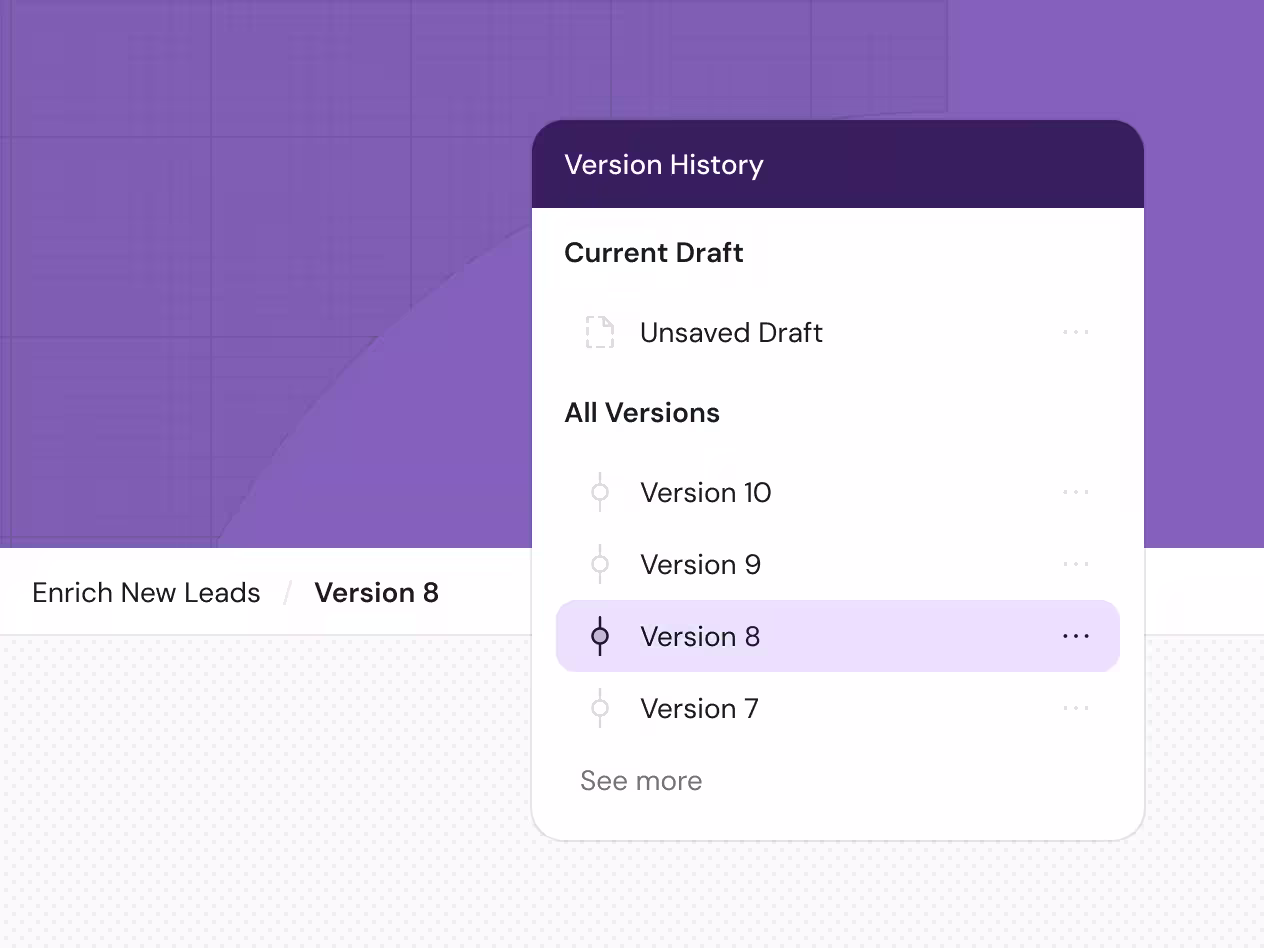1264x948 pixels.
Task: Expand the list with See more
Action: 641,780
